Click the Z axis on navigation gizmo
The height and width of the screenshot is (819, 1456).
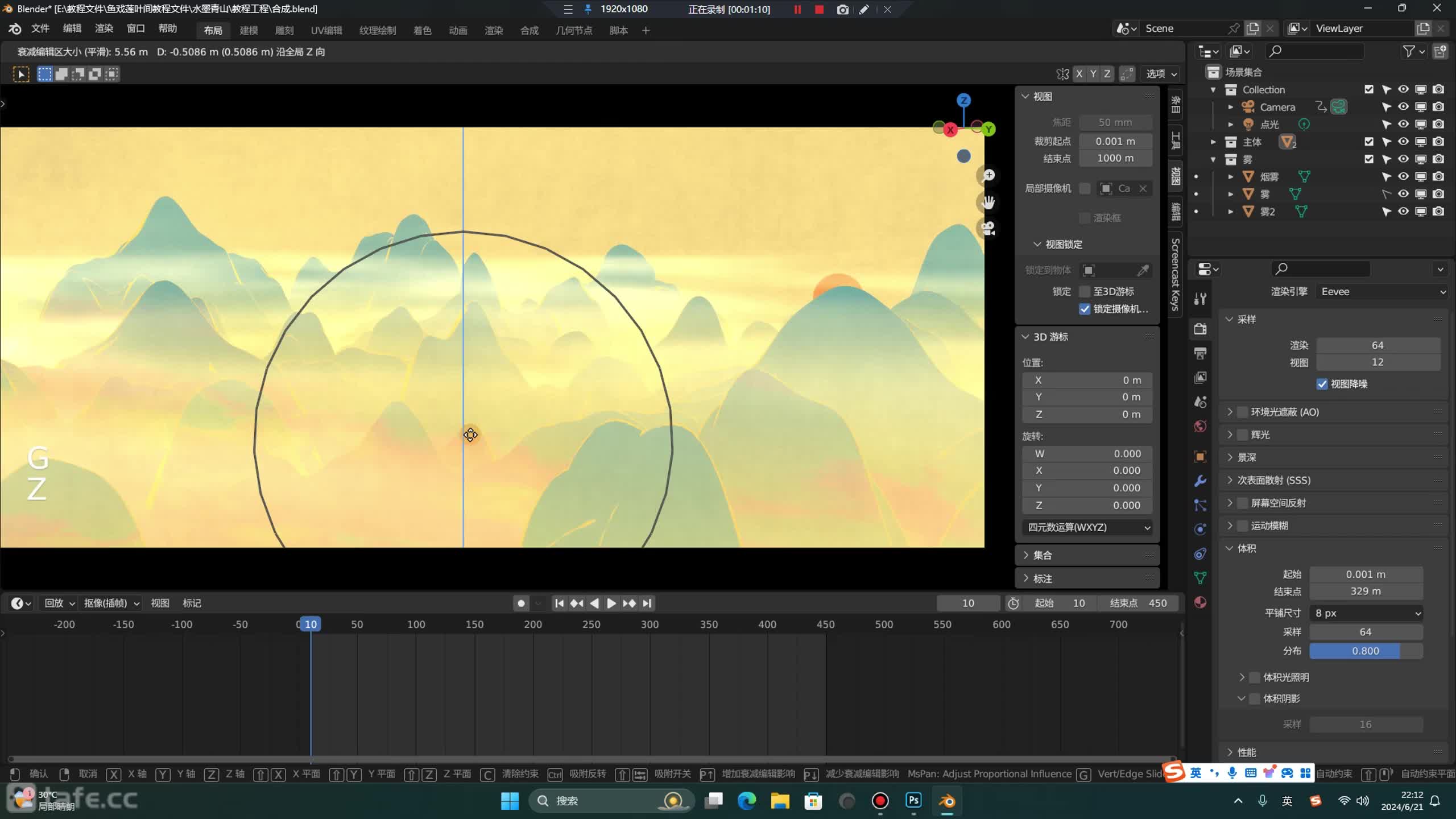pyautogui.click(x=963, y=101)
